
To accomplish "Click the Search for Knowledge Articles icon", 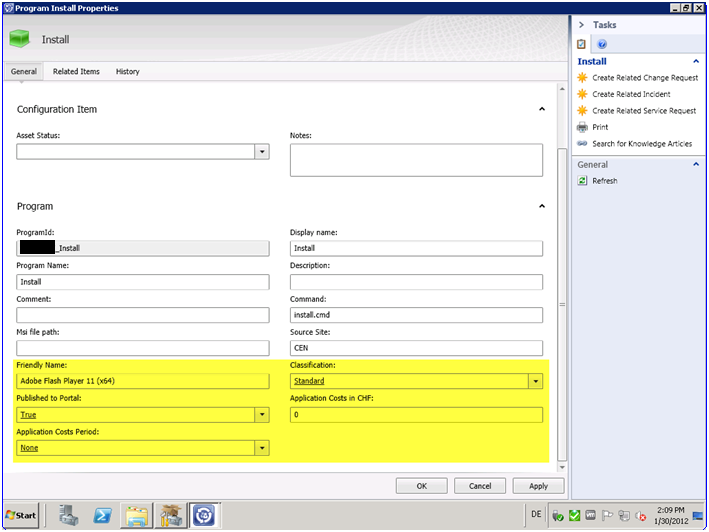I will [x=583, y=144].
